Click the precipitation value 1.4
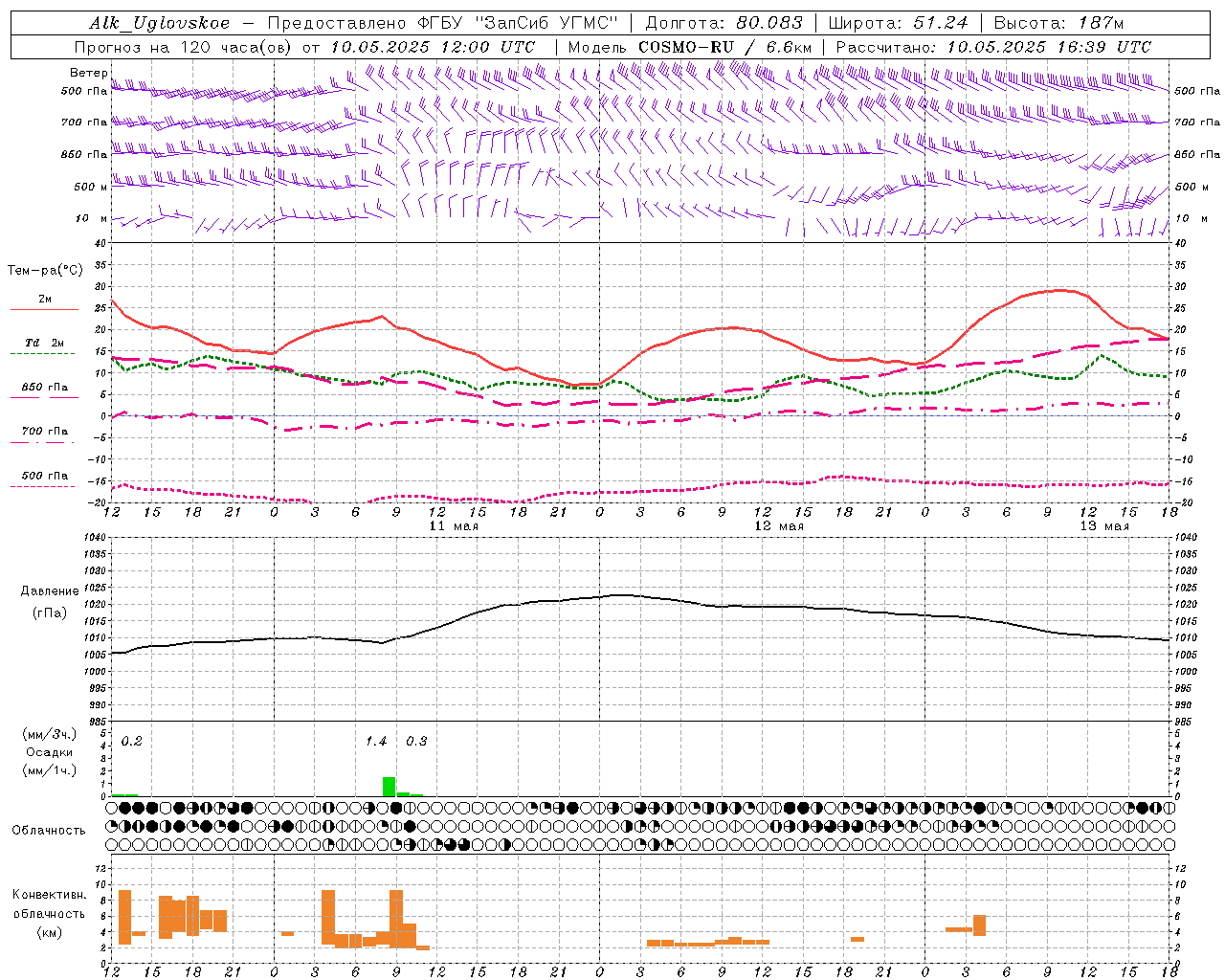The height and width of the screenshot is (980, 1225). (376, 741)
